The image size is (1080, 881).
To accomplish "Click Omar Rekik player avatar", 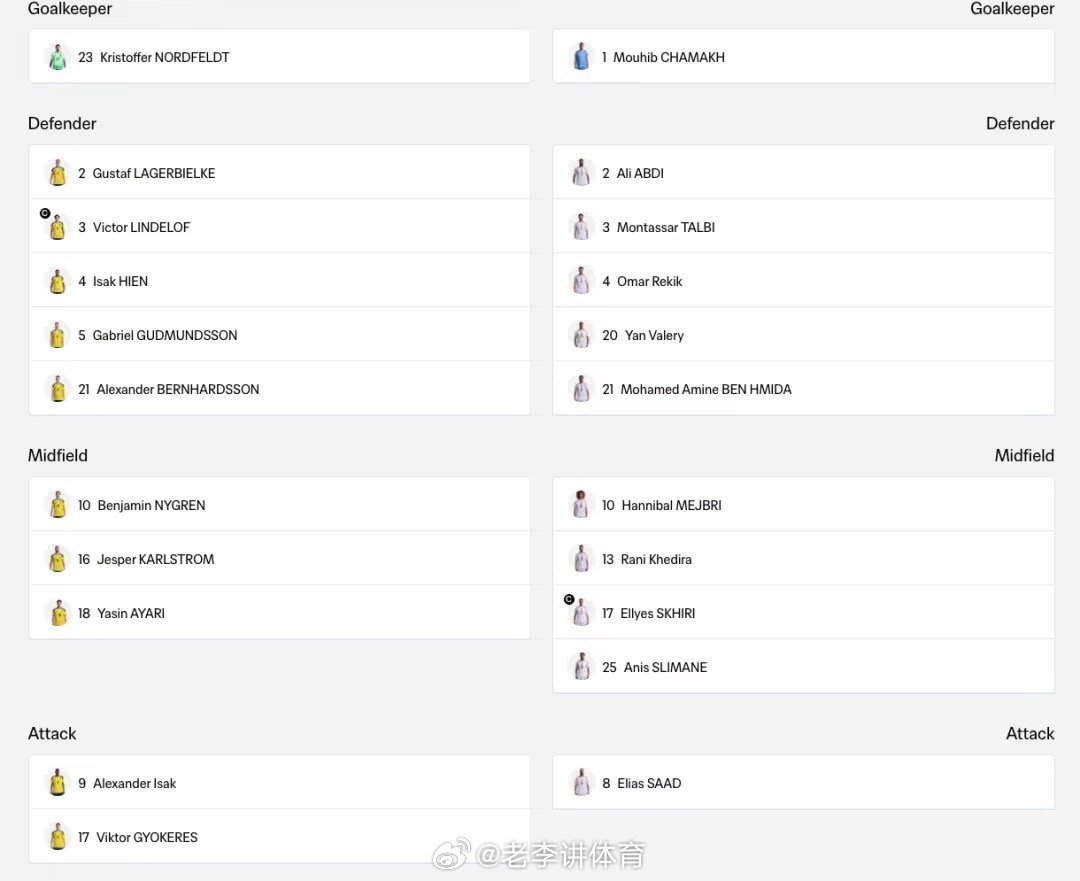I will click(x=581, y=281).
